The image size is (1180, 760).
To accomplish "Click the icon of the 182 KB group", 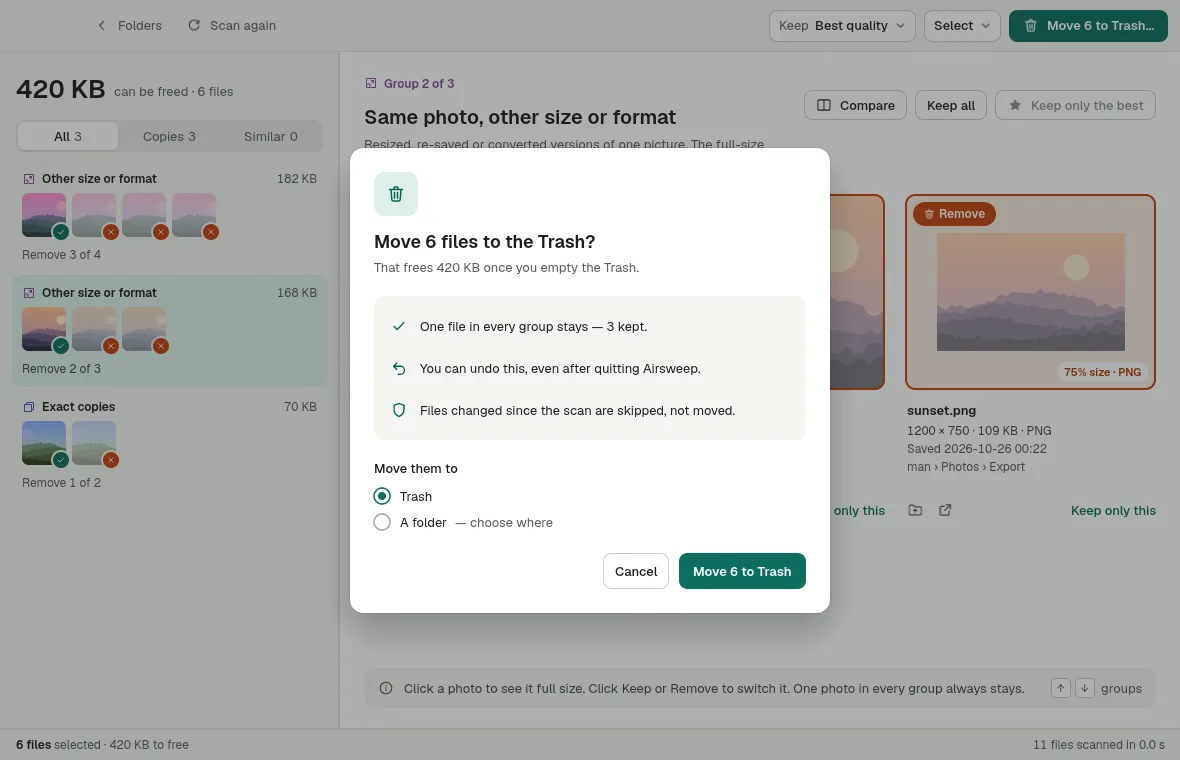I will (x=29, y=179).
